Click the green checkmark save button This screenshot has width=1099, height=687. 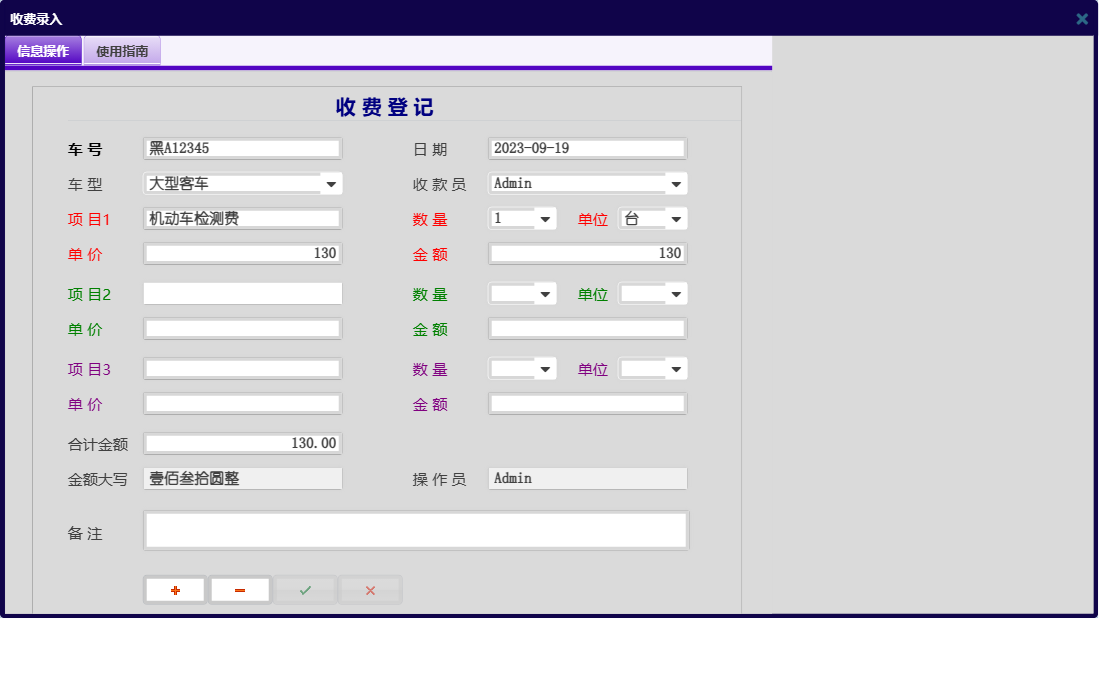[305, 590]
